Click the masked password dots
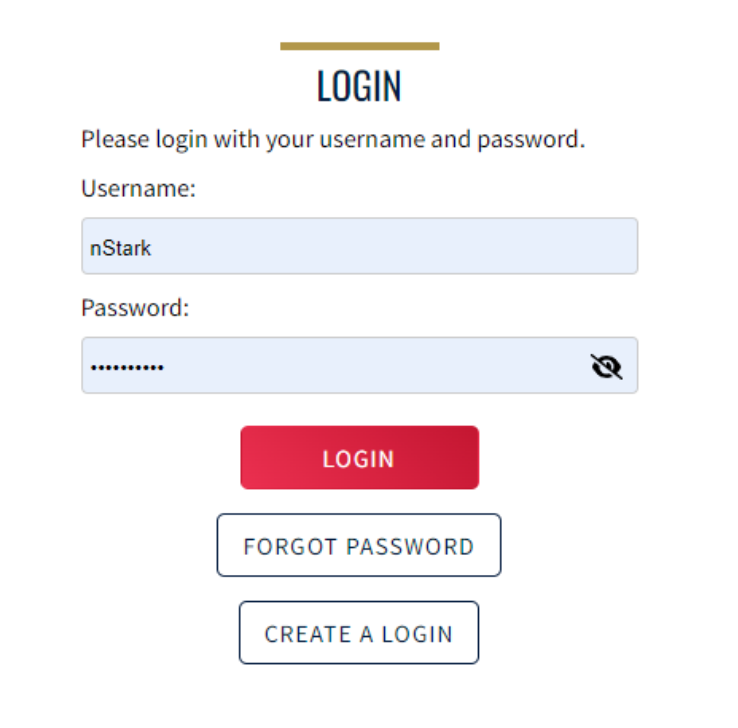Image resolution: width=738 pixels, height=728 pixels. click(x=127, y=367)
